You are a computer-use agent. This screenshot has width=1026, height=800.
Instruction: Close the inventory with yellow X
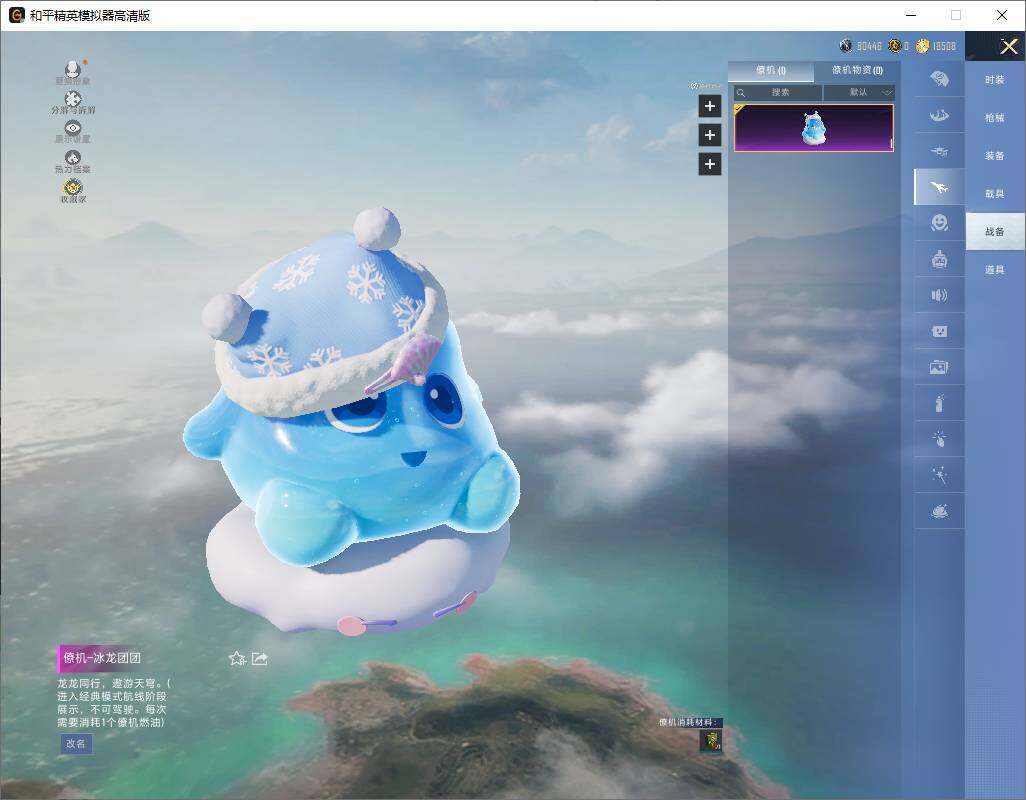tap(1008, 46)
